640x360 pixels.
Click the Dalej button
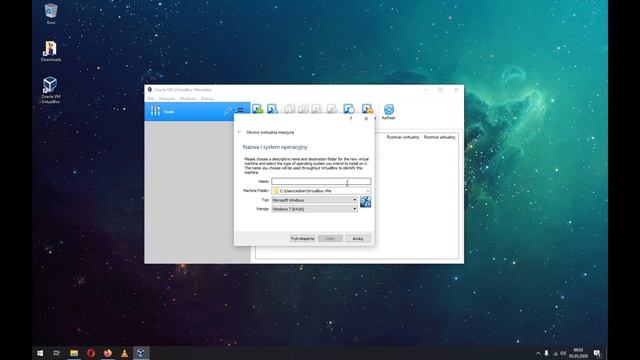[330, 238]
